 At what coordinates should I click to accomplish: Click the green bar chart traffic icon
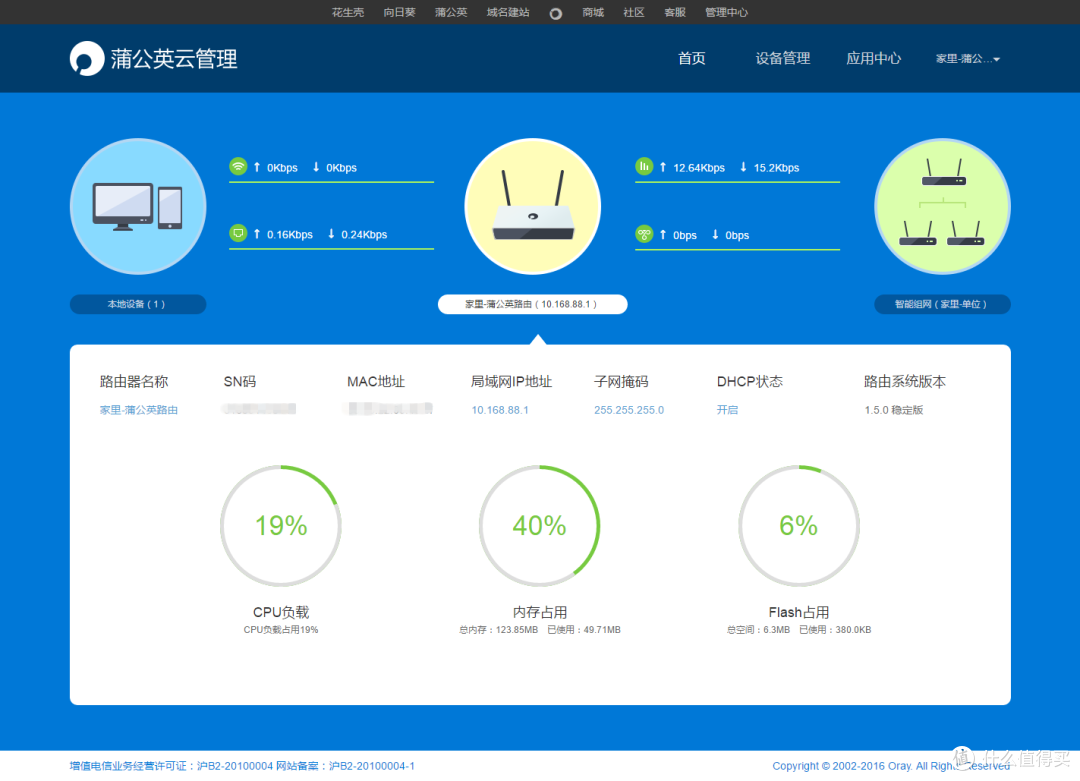point(644,167)
